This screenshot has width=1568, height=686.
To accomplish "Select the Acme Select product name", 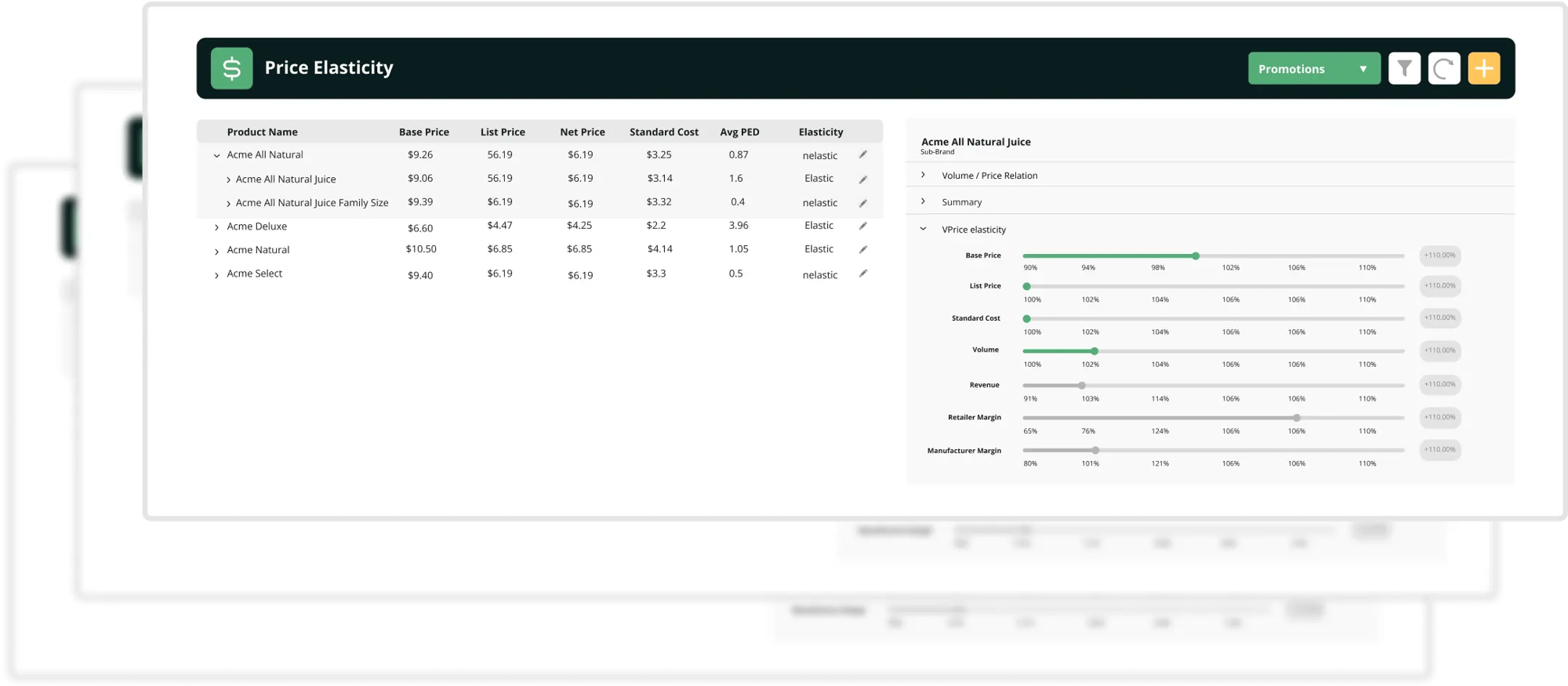I will pos(255,274).
